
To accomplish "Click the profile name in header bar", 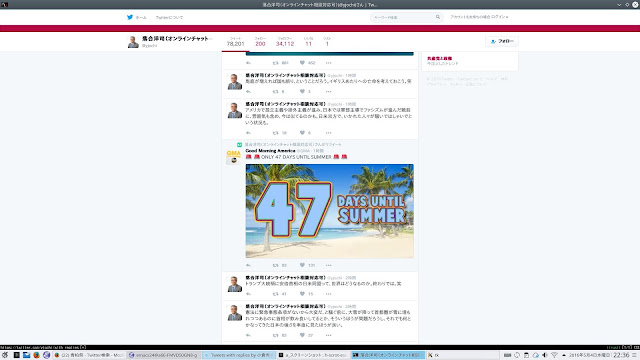I will click(175, 38).
